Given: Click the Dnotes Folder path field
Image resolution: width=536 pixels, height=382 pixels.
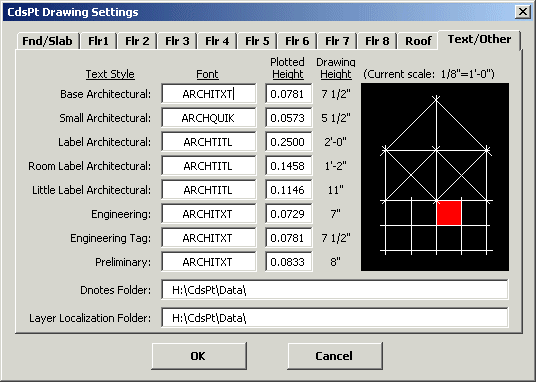Looking at the screenshot, I should (335, 290).
